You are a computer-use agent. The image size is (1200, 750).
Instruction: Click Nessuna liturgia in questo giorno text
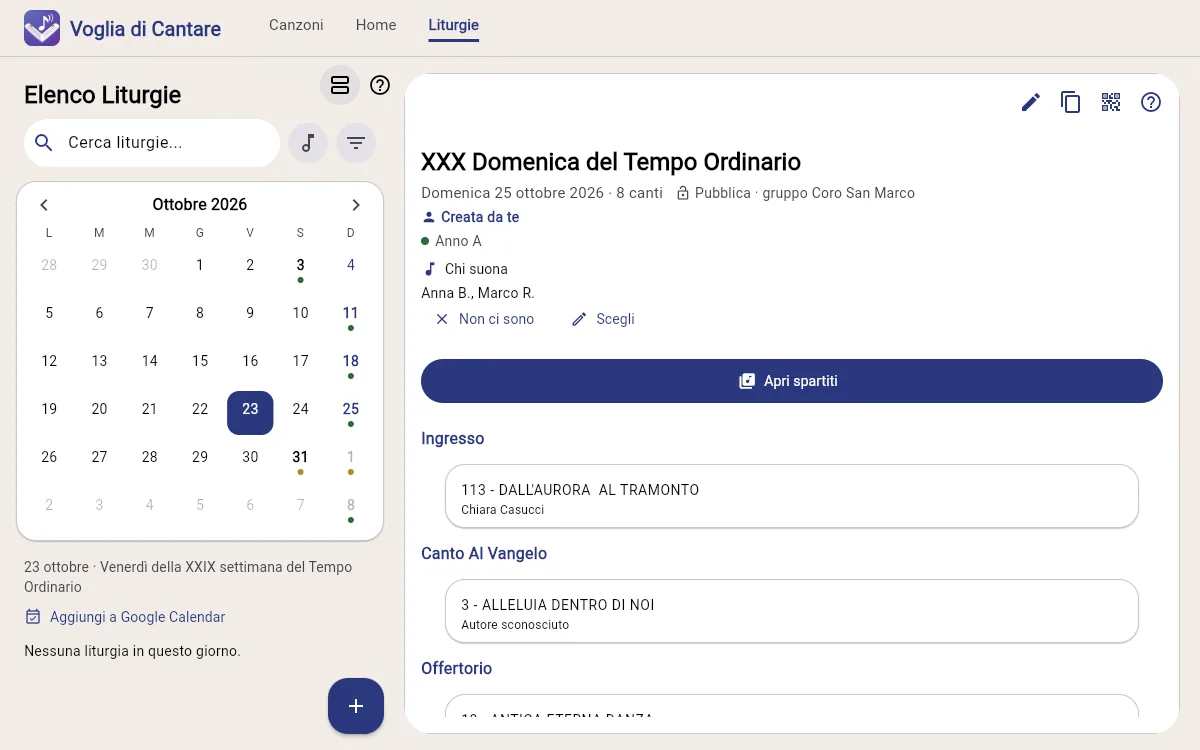132,651
